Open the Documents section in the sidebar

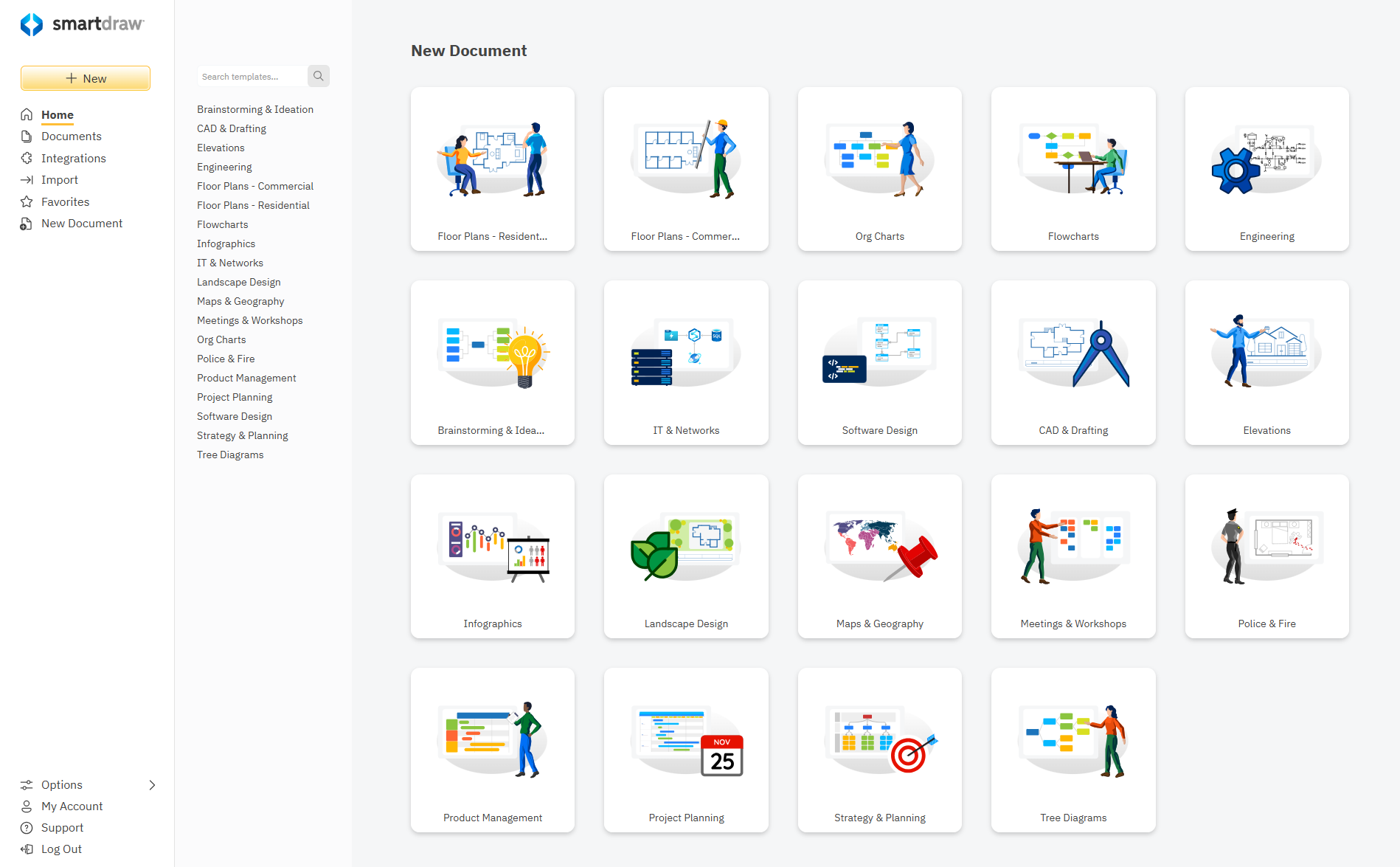click(x=72, y=136)
